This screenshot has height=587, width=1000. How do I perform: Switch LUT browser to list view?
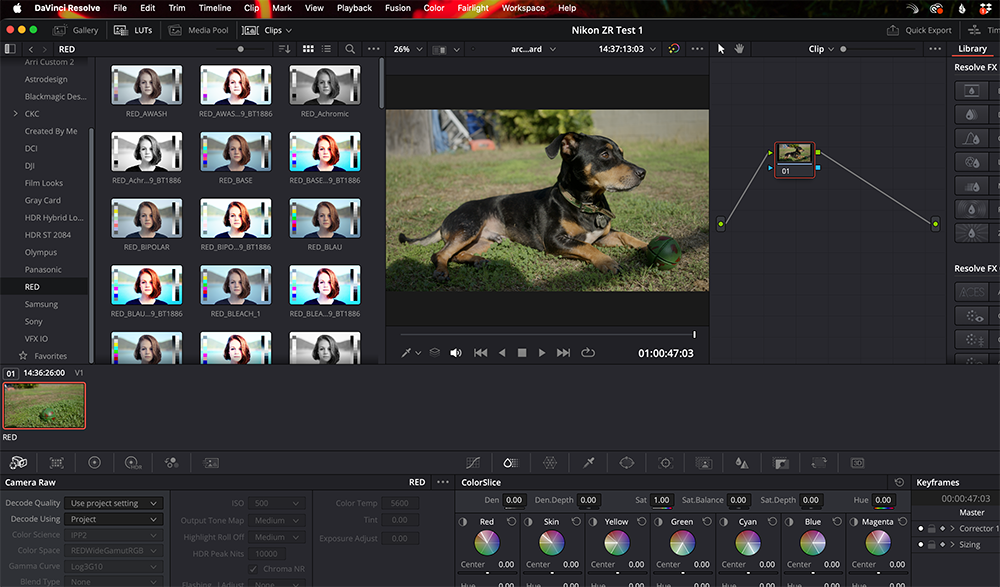coord(326,49)
